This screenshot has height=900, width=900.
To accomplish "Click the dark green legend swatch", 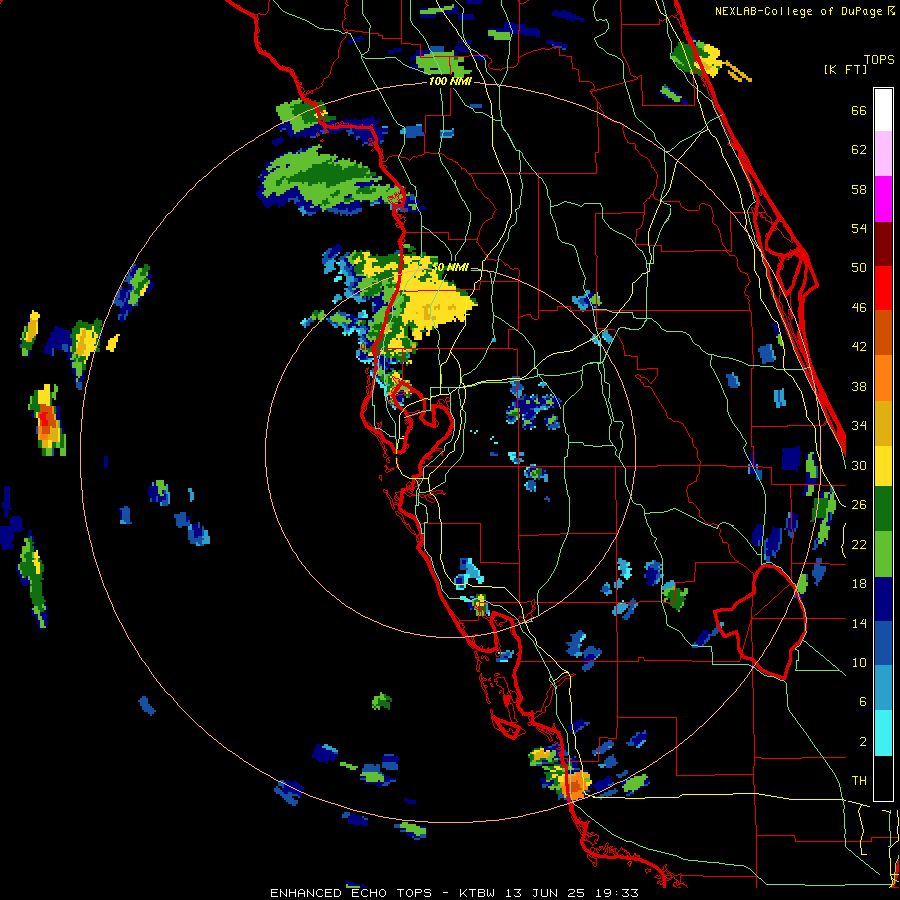I will click(x=883, y=509).
